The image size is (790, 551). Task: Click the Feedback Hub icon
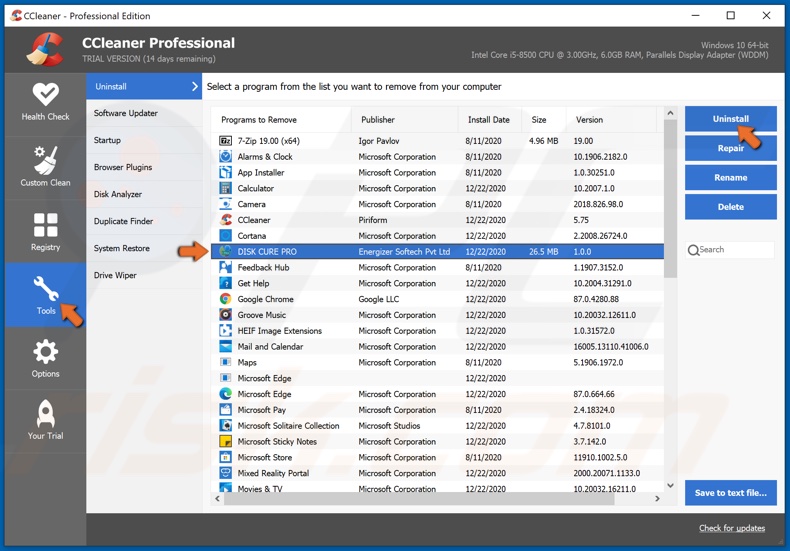(x=225, y=267)
